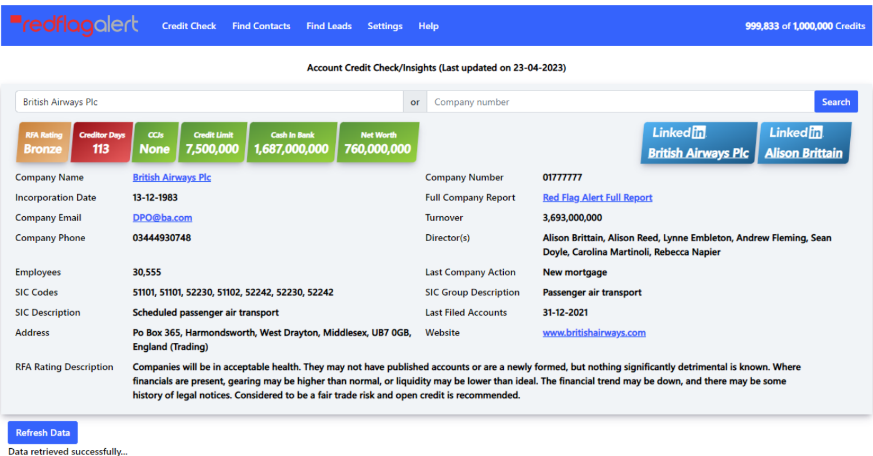This screenshot has width=873, height=456.
Task: Click the directors names list
Action: (x=687, y=245)
